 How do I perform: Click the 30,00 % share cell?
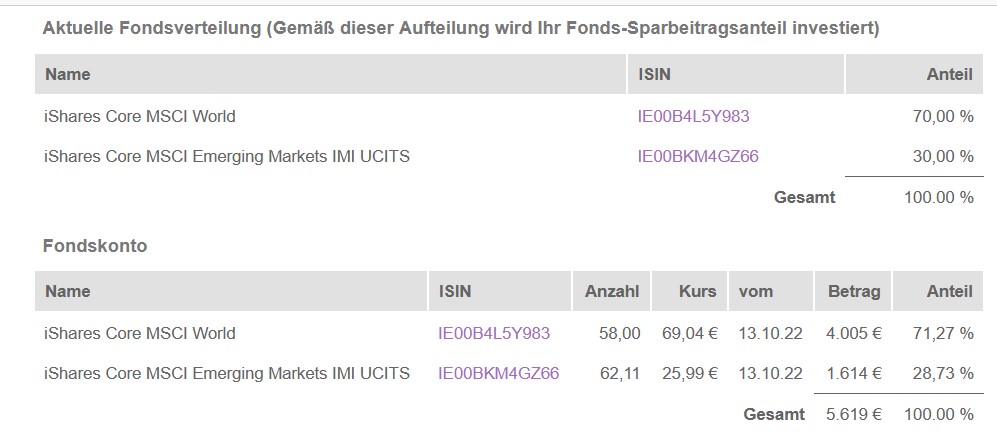coord(943,156)
